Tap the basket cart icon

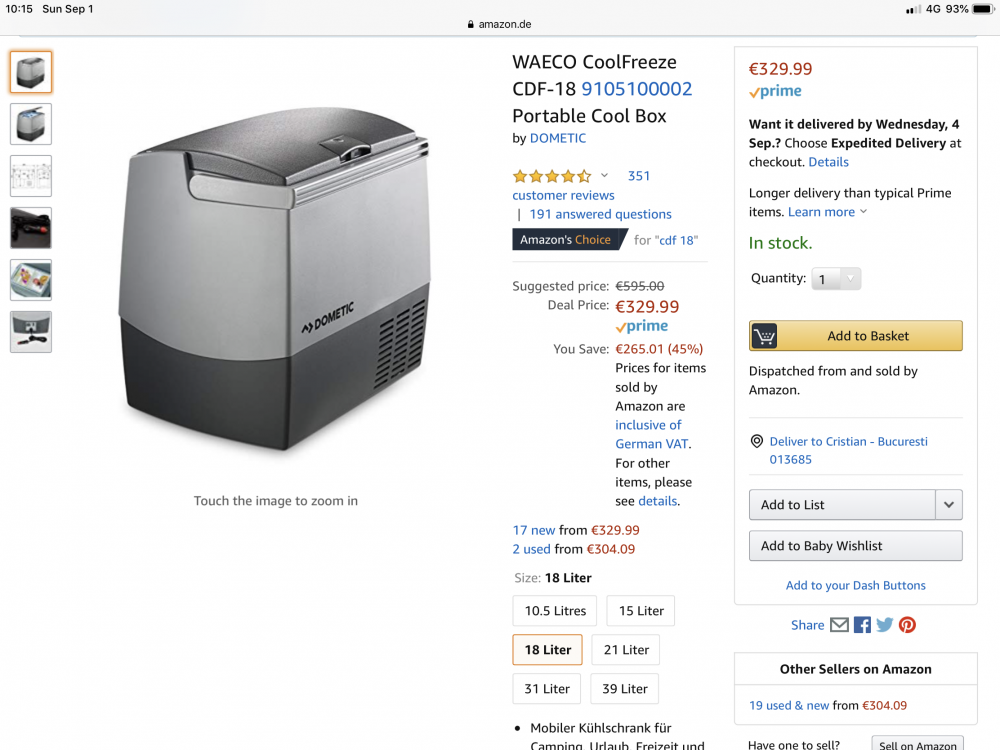[765, 336]
